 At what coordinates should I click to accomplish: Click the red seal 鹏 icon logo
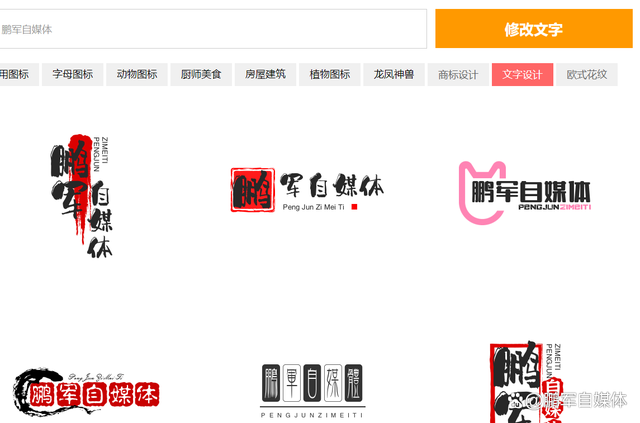tap(251, 188)
